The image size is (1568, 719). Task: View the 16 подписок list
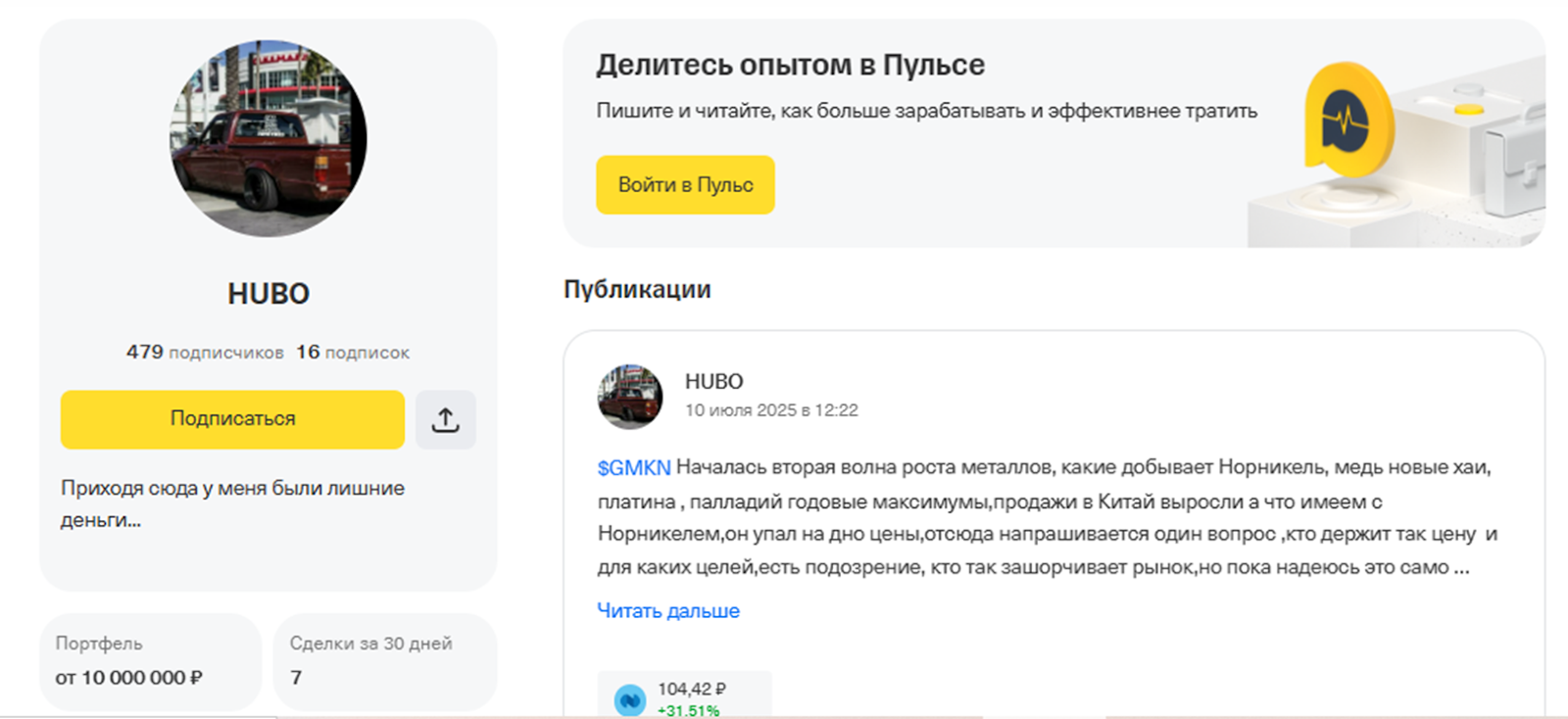353,352
